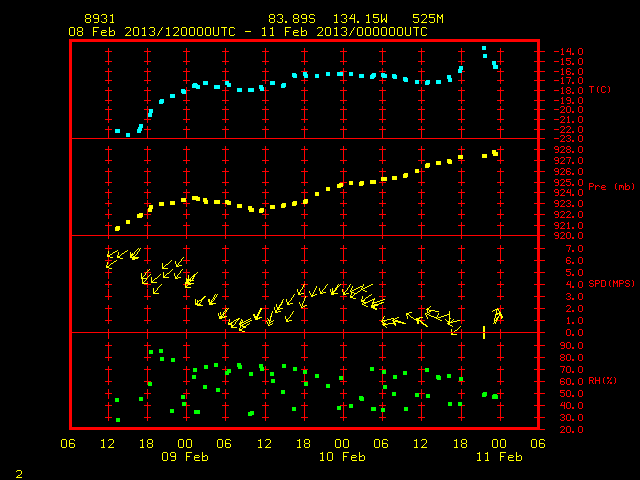This screenshot has width=640, height=480.
Task: Click the lowest green humidity point near 30%
Action: click(118, 420)
